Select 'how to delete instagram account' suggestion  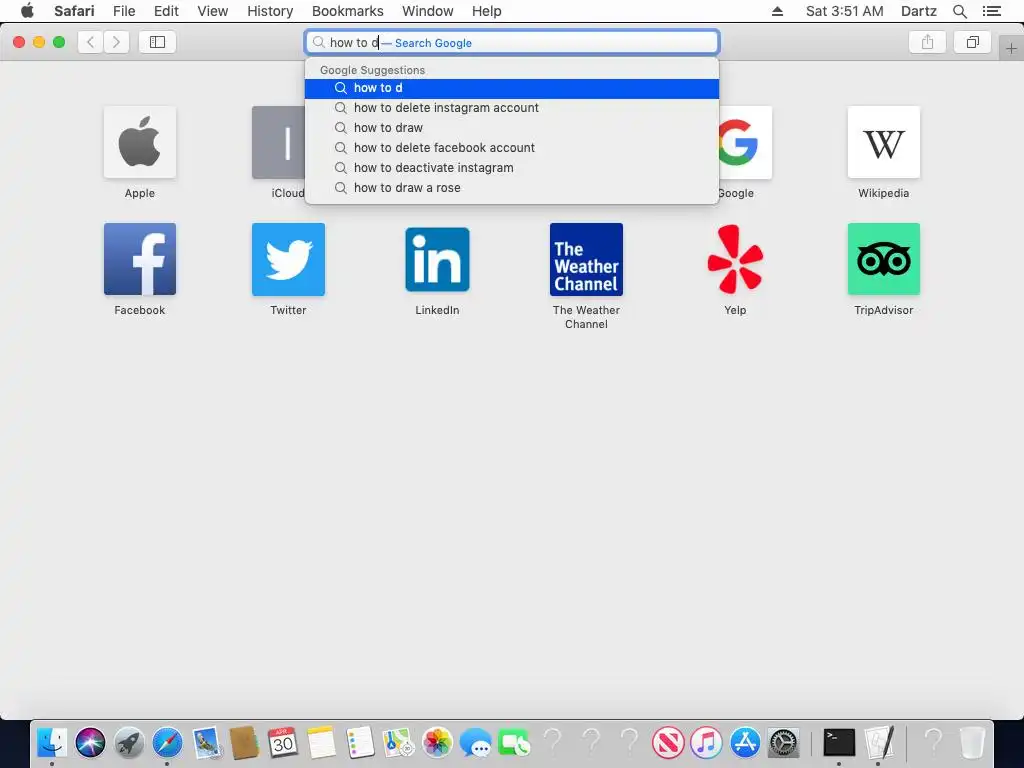[x=512, y=108]
